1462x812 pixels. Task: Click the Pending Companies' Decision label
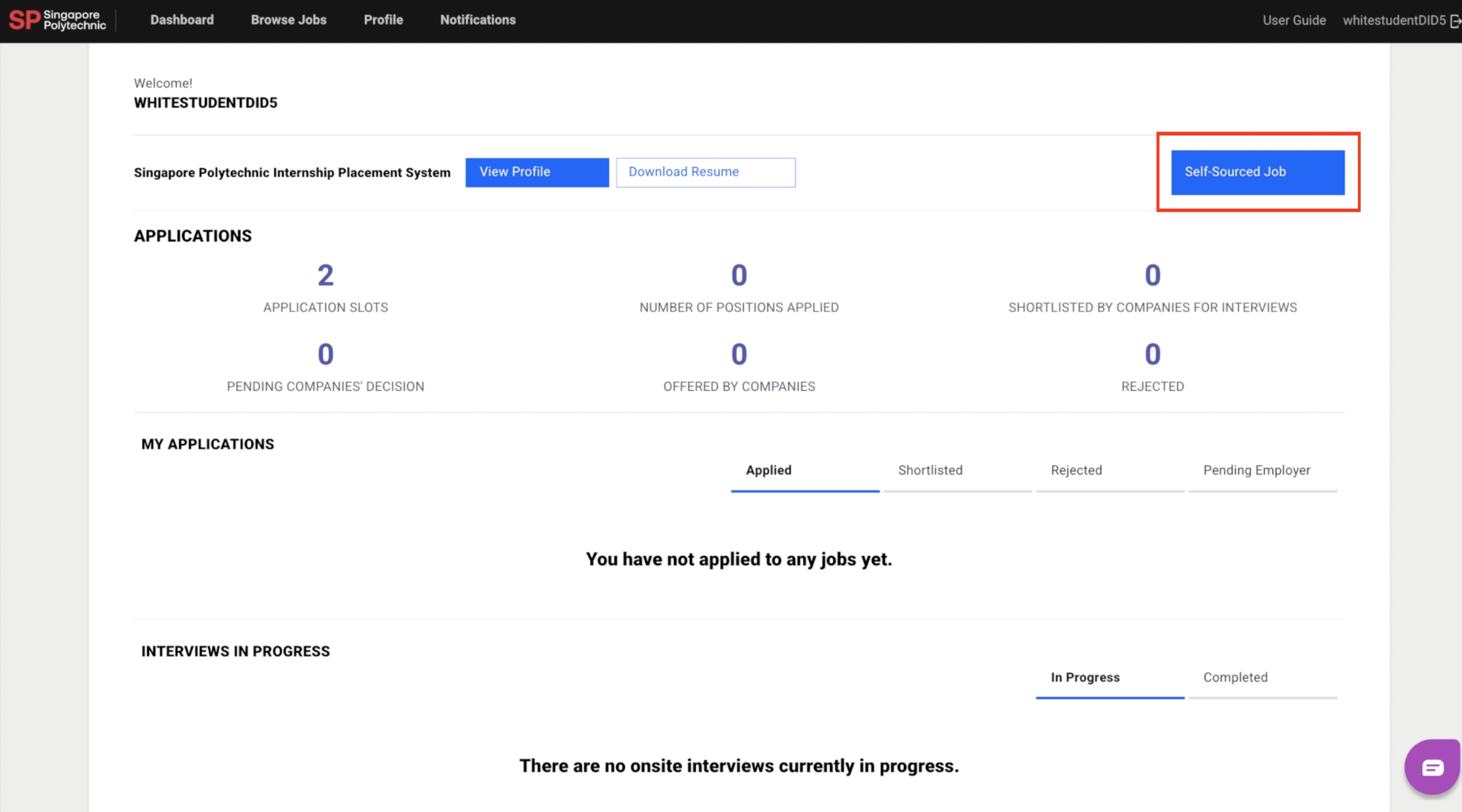pos(326,386)
